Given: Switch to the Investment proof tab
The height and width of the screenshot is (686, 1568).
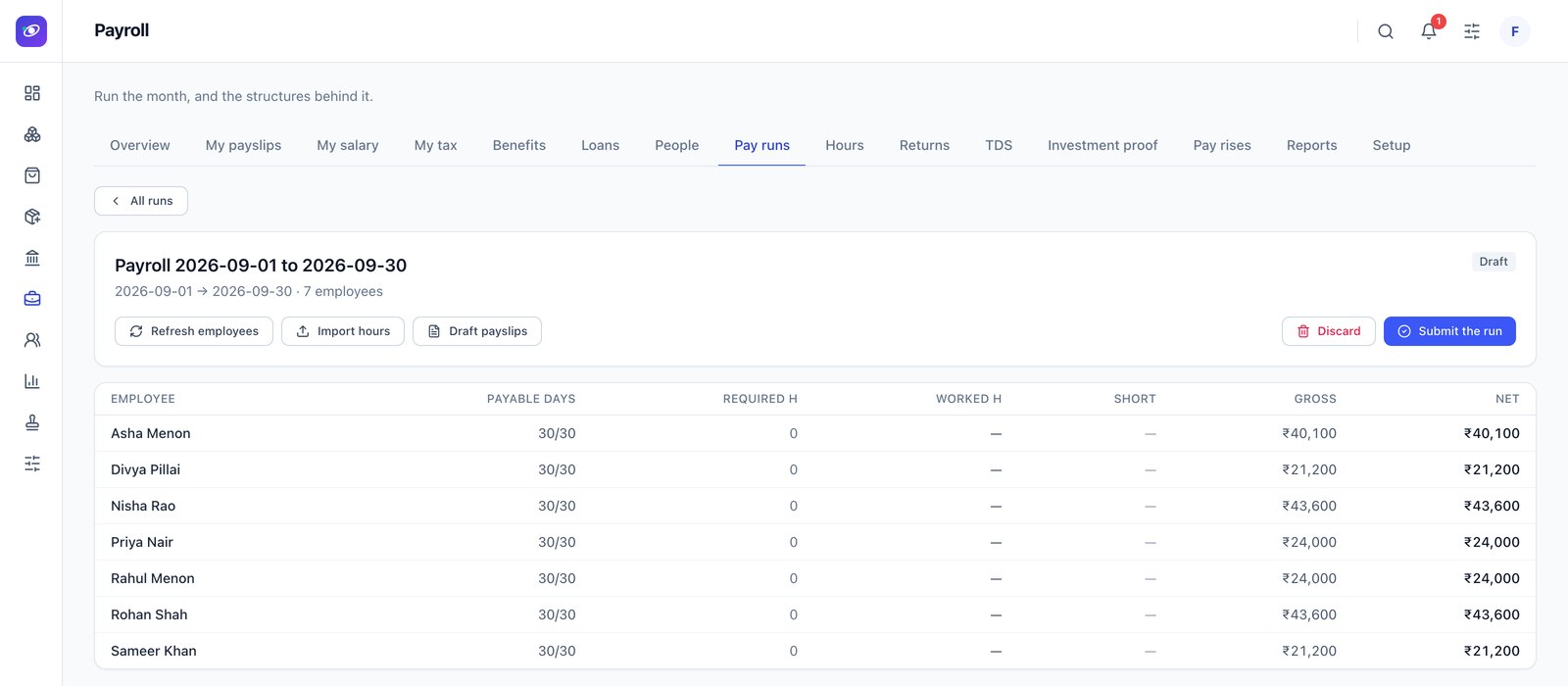Looking at the screenshot, I should point(1102,145).
